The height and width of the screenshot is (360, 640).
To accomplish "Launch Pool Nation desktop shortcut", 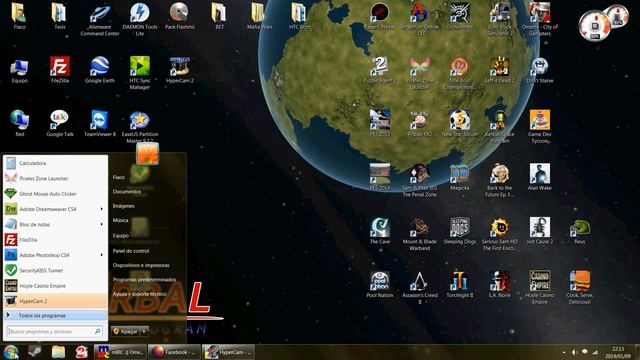I will point(380,284).
